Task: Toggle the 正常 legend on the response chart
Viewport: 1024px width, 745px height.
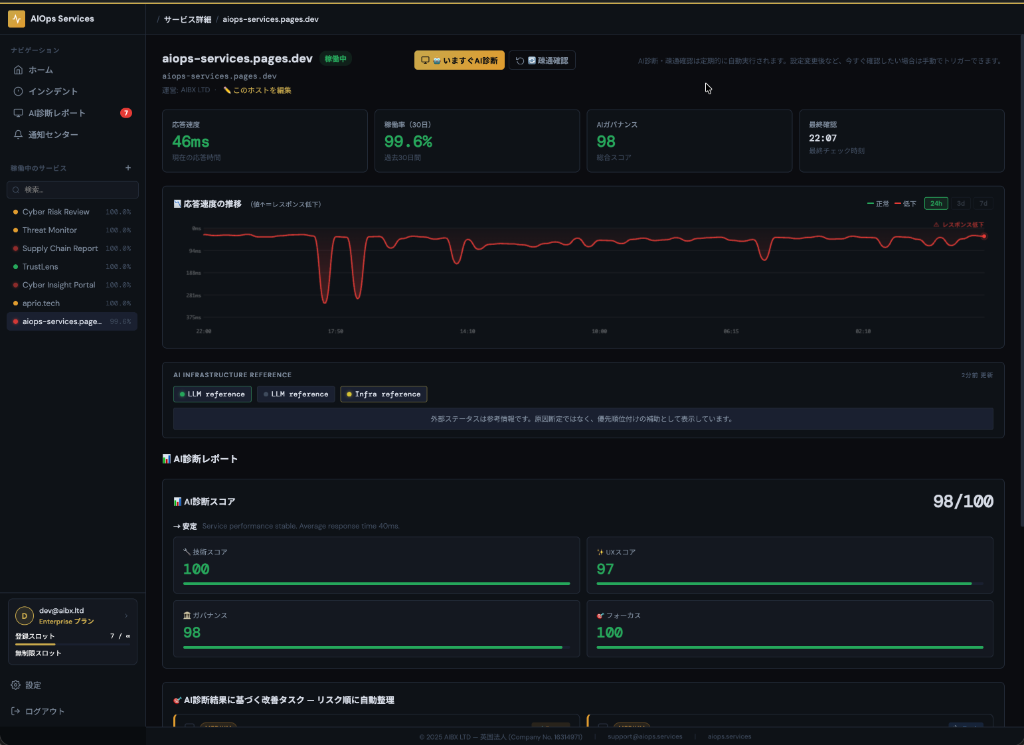Action: [877, 203]
